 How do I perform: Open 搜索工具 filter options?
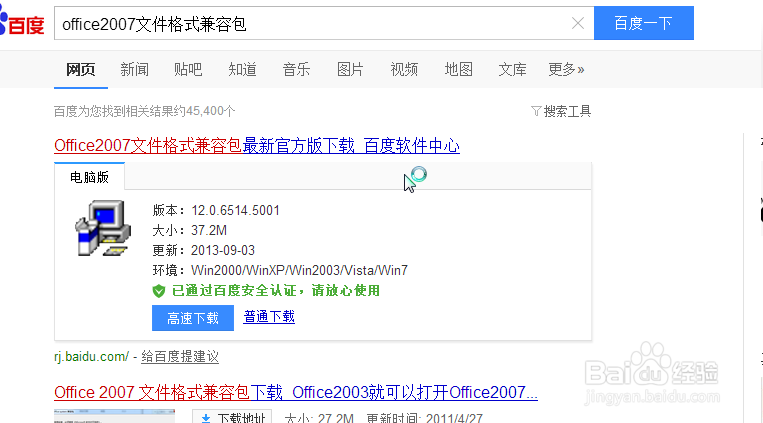tap(561, 111)
